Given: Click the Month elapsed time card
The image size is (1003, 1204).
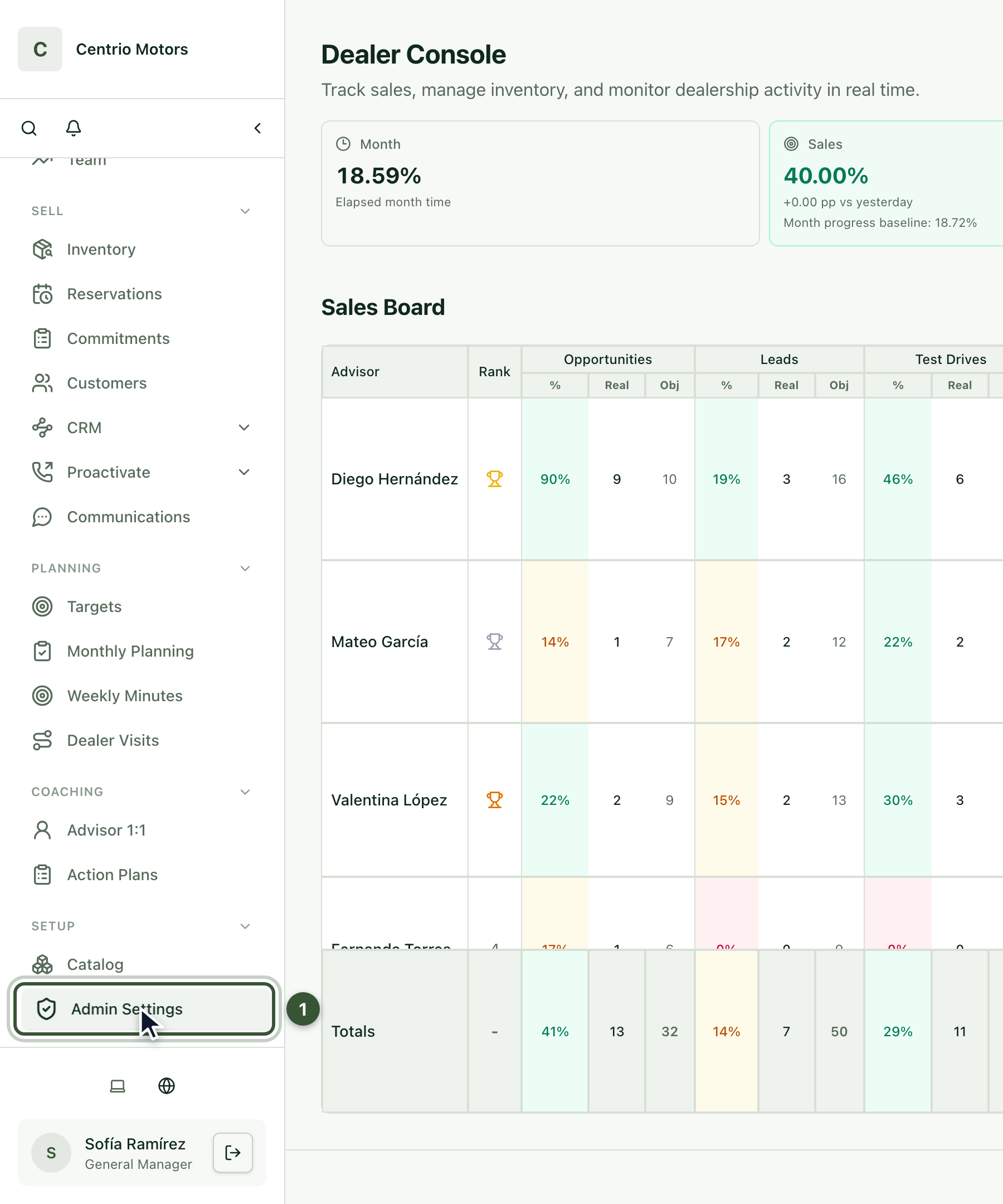Looking at the screenshot, I should (x=541, y=183).
